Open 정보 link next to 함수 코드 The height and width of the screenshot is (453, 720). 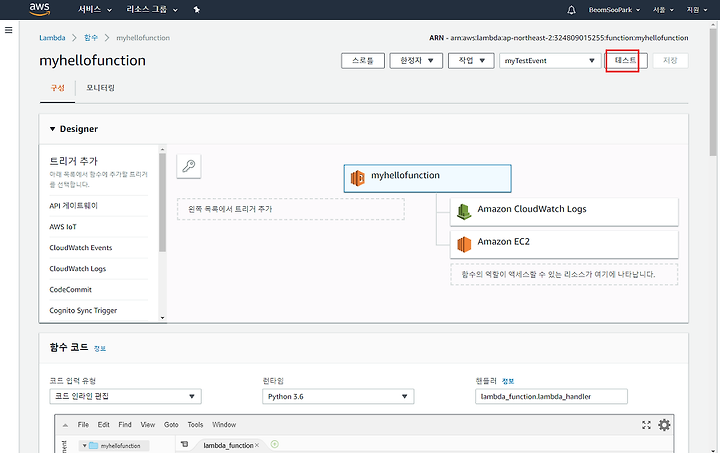[x=100, y=349]
